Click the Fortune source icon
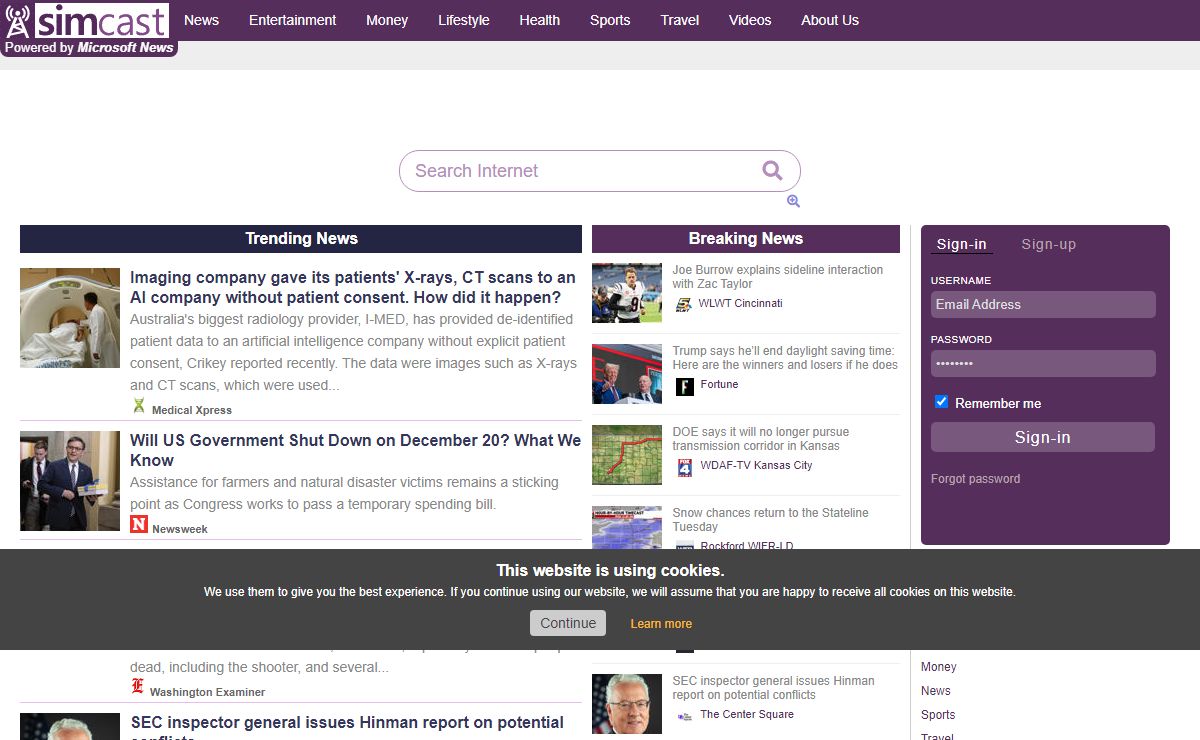This screenshot has width=1200, height=740. point(684,386)
